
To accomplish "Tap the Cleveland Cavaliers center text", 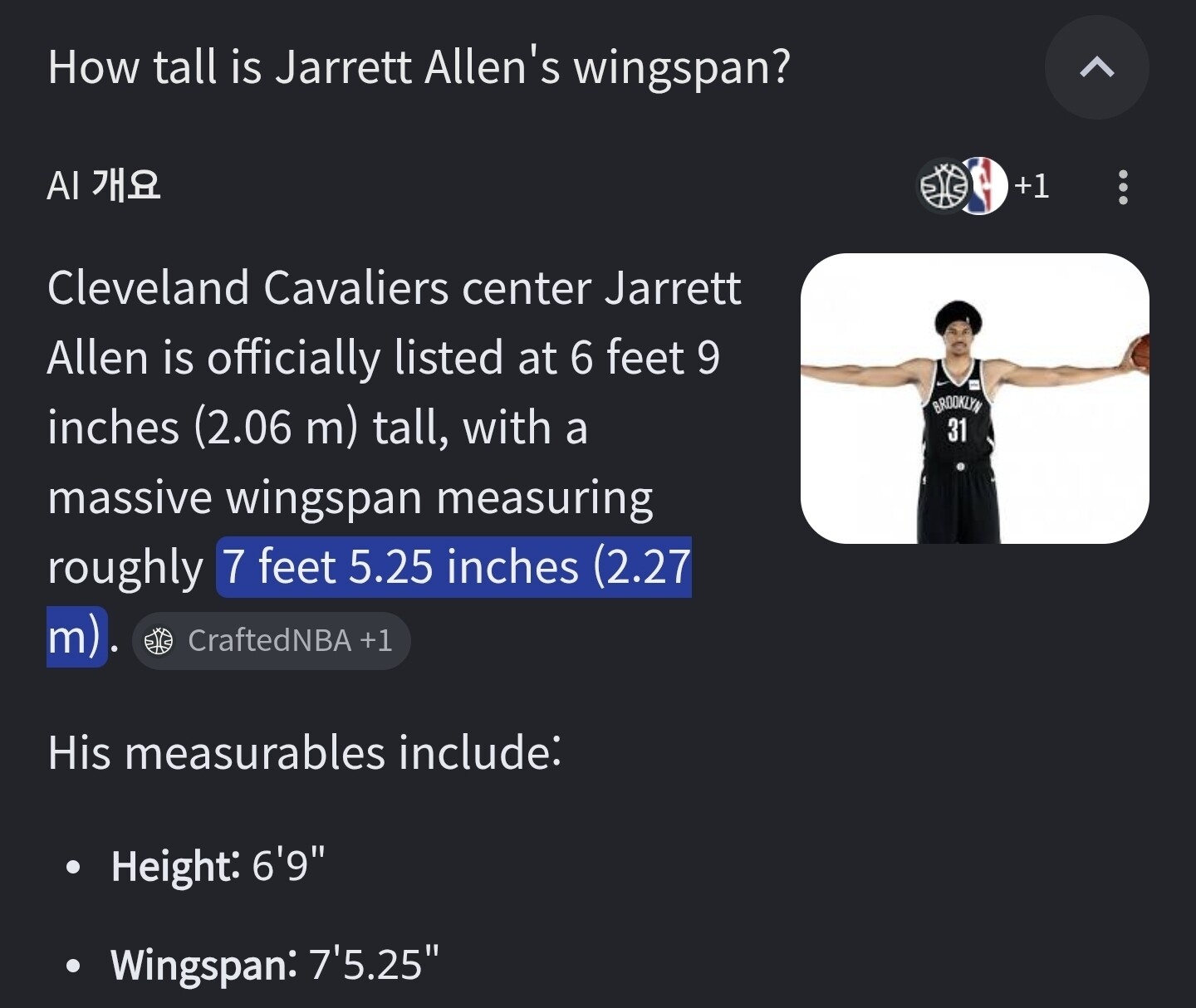I will [x=320, y=288].
